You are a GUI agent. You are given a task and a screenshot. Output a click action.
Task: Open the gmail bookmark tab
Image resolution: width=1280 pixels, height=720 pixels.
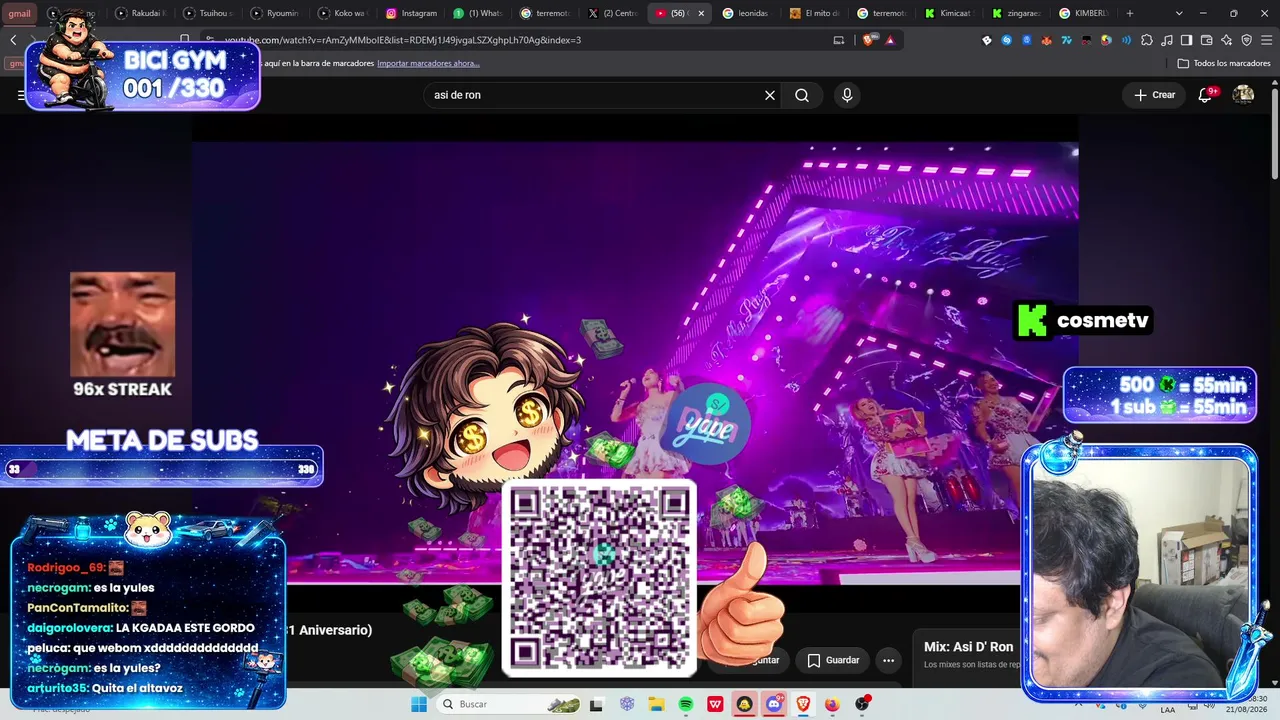tap(19, 13)
